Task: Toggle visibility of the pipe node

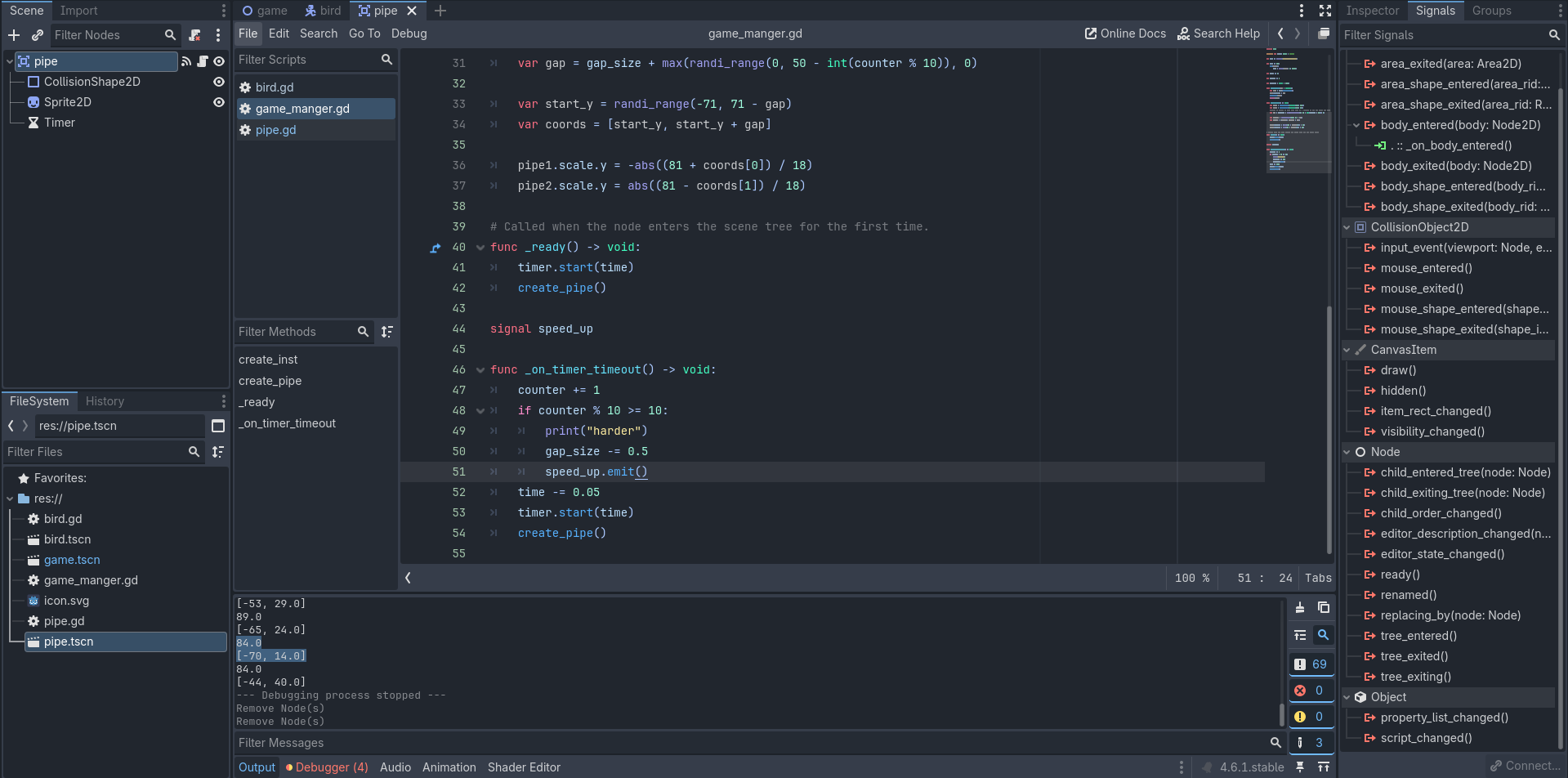Action: point(219,61)
